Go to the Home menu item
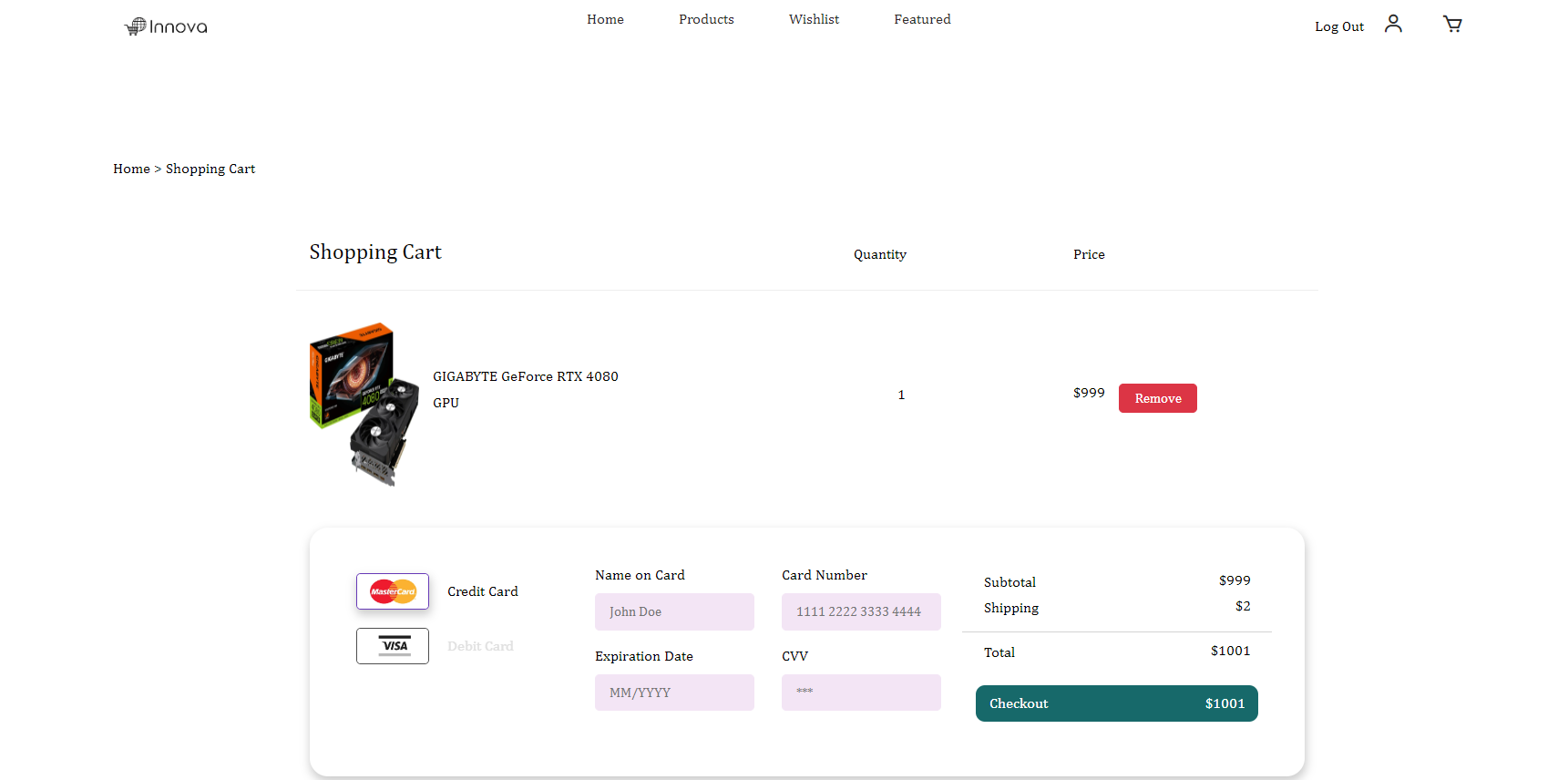 [605, 19]
